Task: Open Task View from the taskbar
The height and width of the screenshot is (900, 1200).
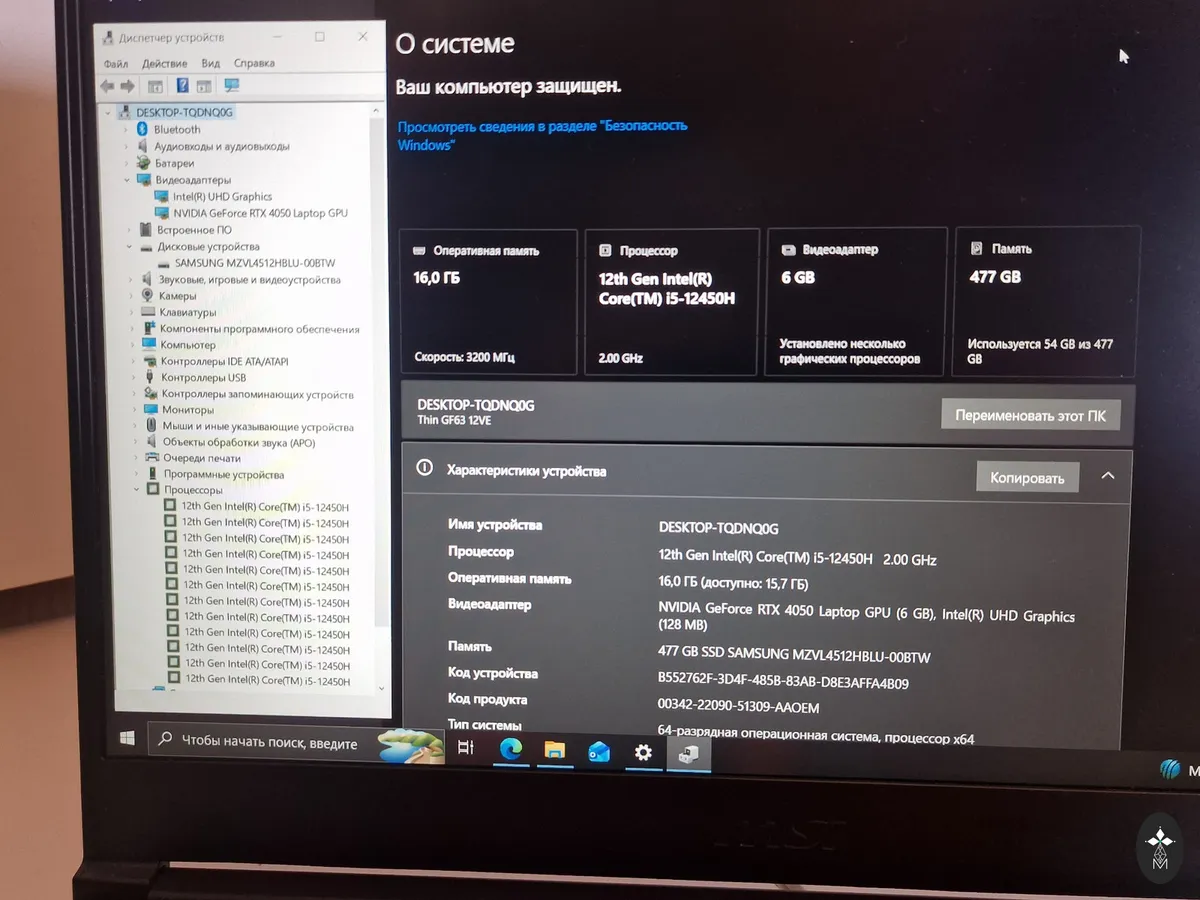Action: [x=465, y=747]
